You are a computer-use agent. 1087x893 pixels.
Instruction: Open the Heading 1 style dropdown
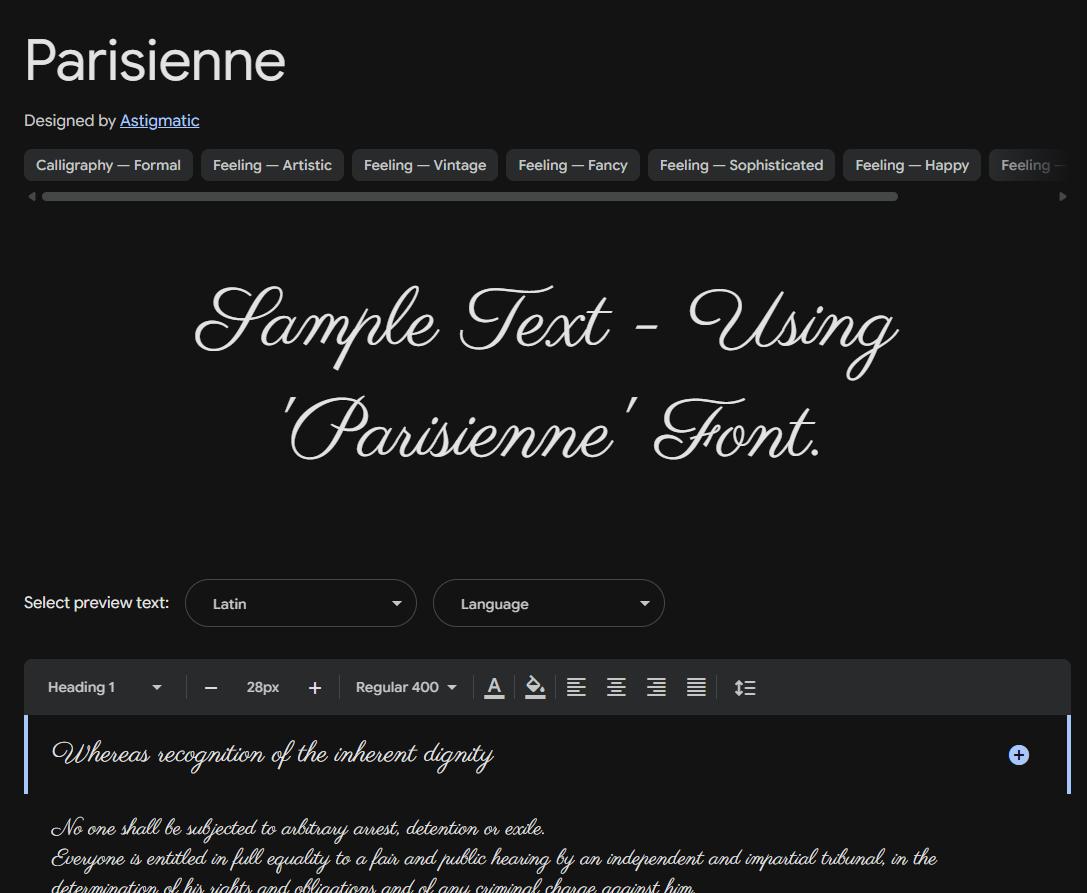[104, 687]
